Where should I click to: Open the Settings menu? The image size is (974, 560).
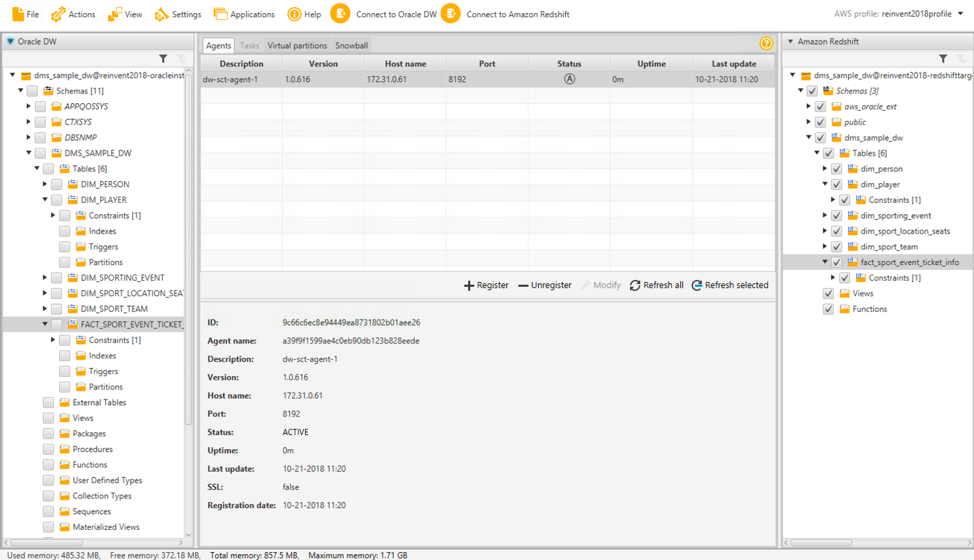tap(178, 14)
